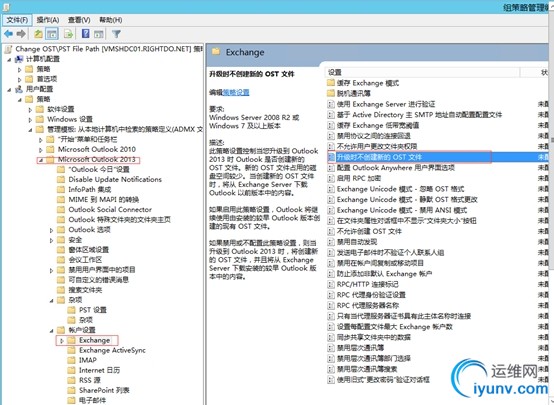
Task: Collapse the Microsoft Outlook 2013 node
Action: (x=41, y=160)
